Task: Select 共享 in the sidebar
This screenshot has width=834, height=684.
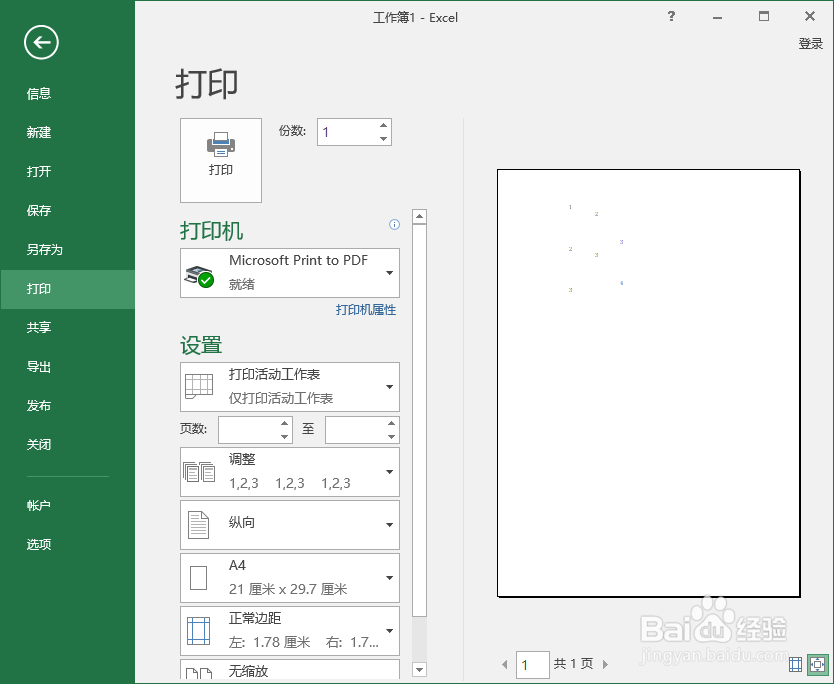Action: coord(68,328)
